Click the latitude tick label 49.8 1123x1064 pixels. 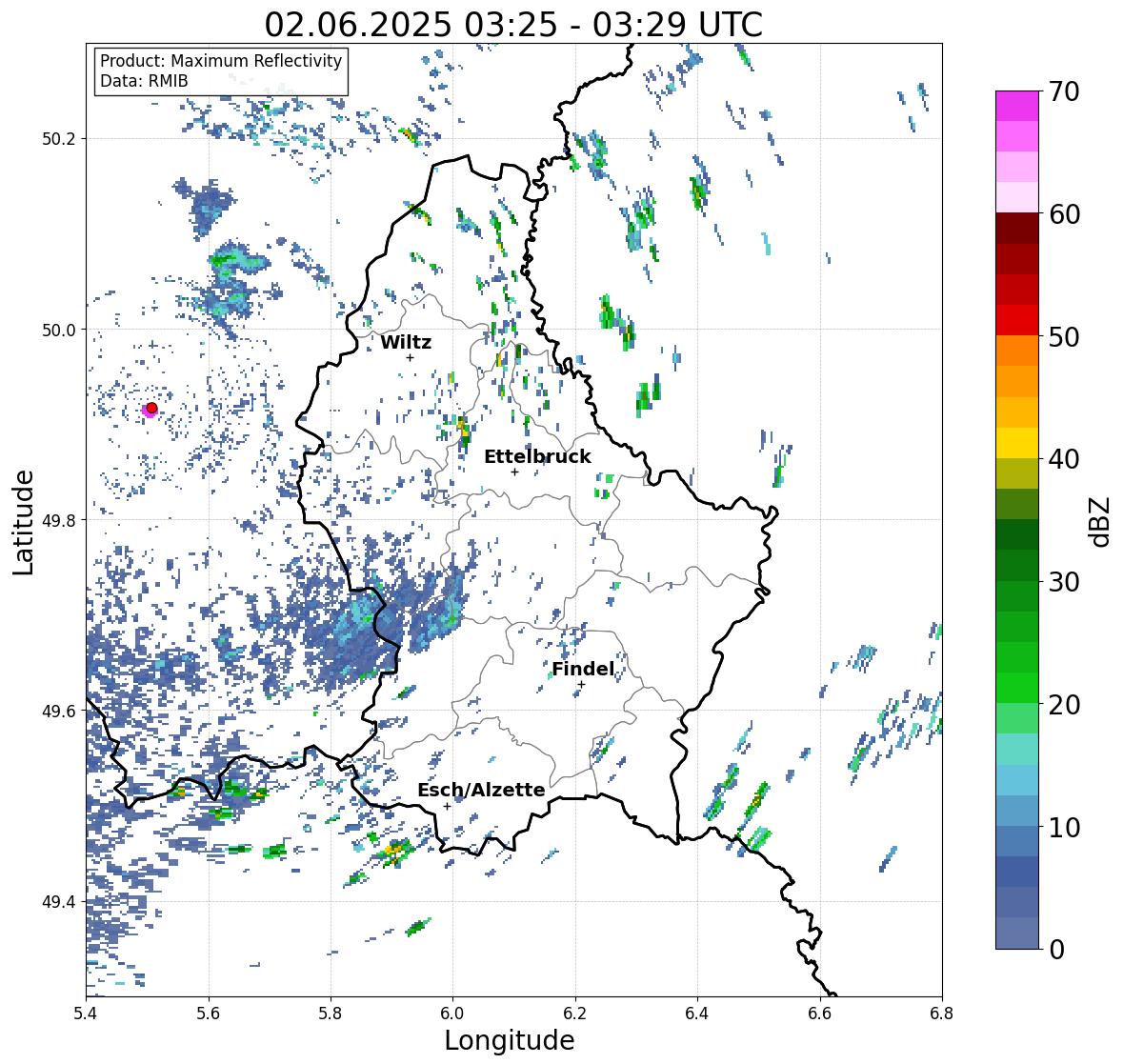tap(59, 520)
